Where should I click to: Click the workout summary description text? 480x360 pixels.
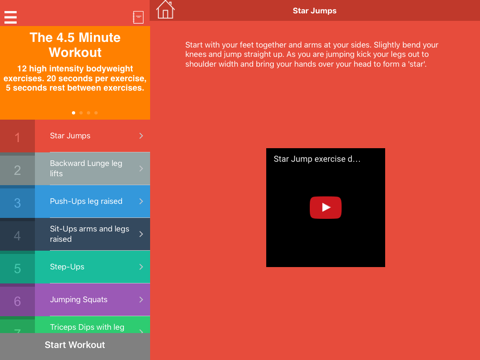click(x=75, y=78)
